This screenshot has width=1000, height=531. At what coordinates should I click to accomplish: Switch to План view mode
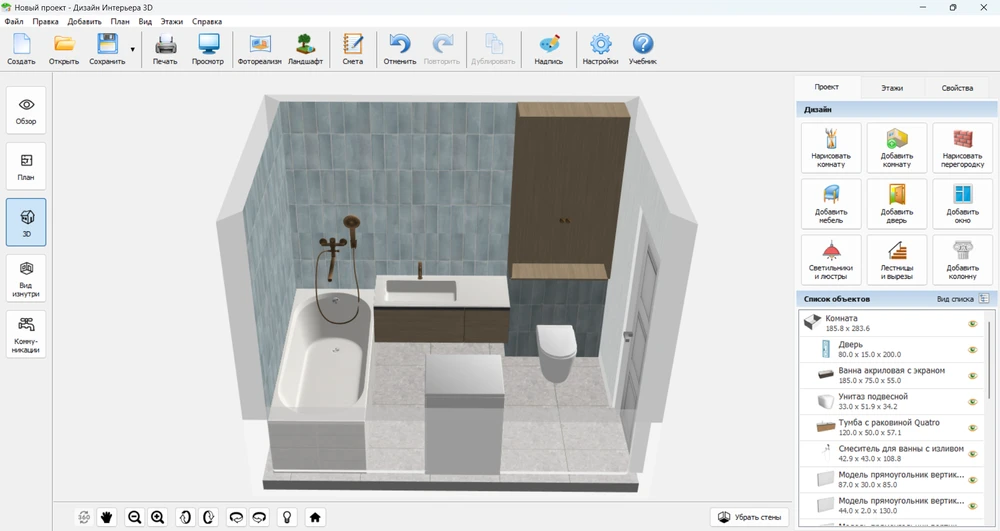pyautogui.click(x=26, y=166)
